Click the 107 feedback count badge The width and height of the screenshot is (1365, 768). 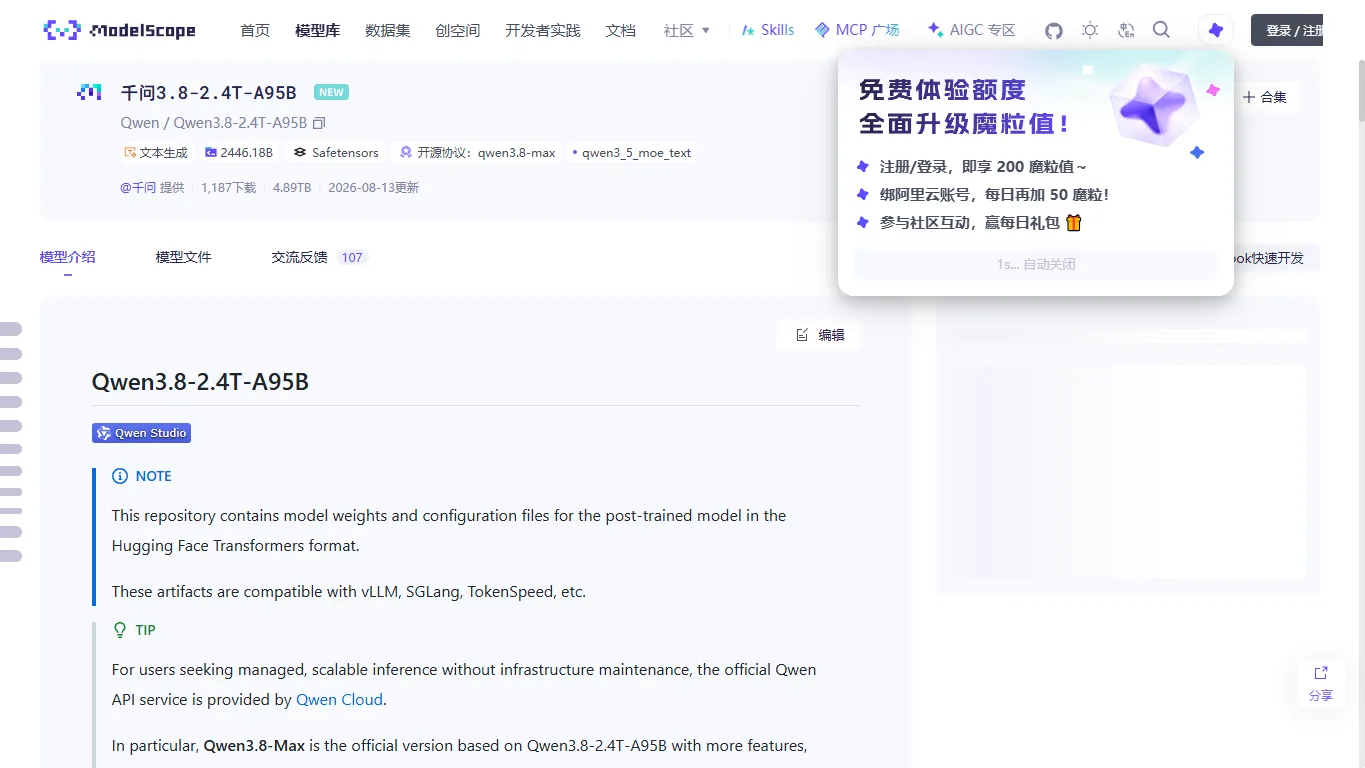pyautogui.click(x=352, y=257)
